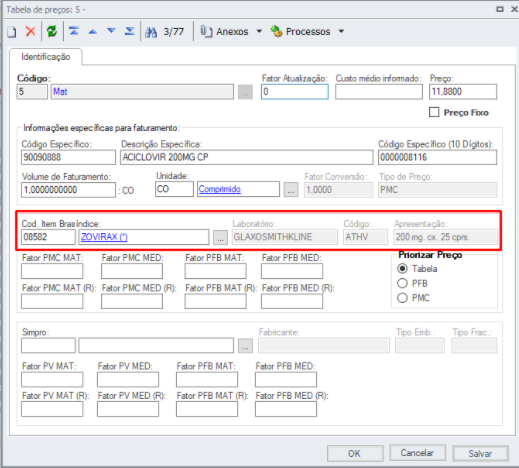Choose Tabela under Priorizar Preço
This screenshot has width=519, height=468.
click(x=402, y=269)
